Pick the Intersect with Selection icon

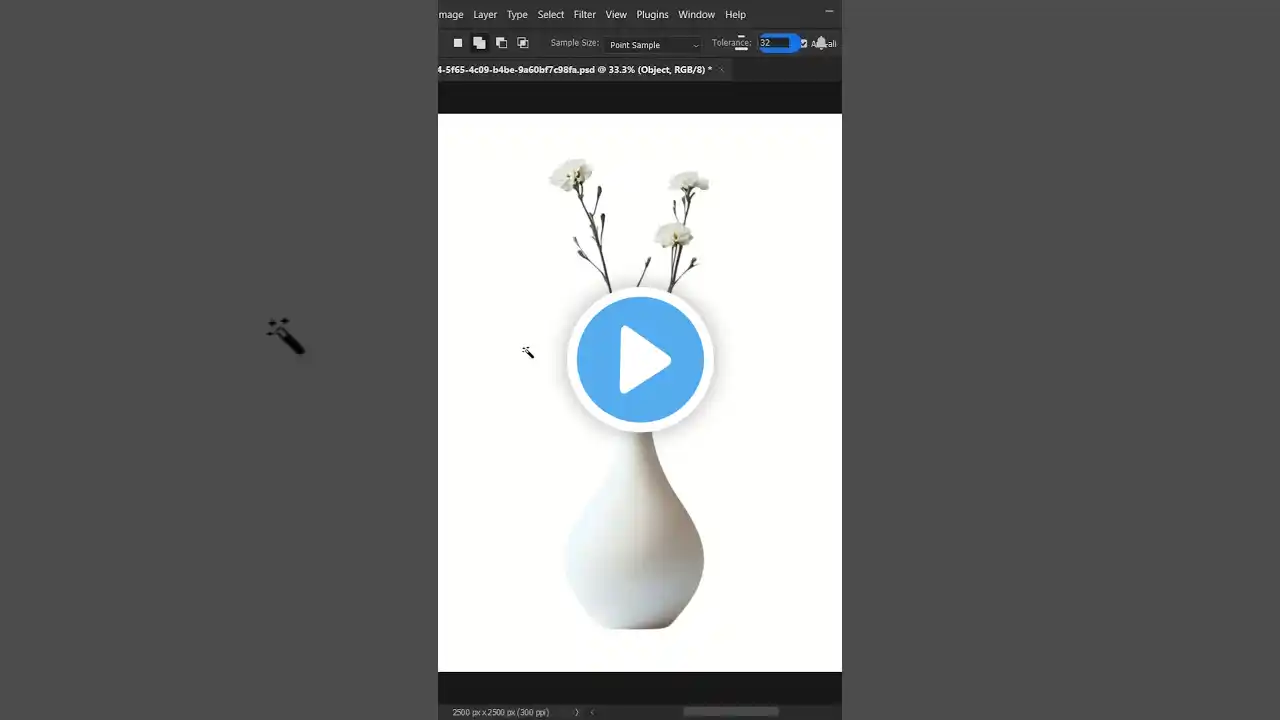[522, 43]
